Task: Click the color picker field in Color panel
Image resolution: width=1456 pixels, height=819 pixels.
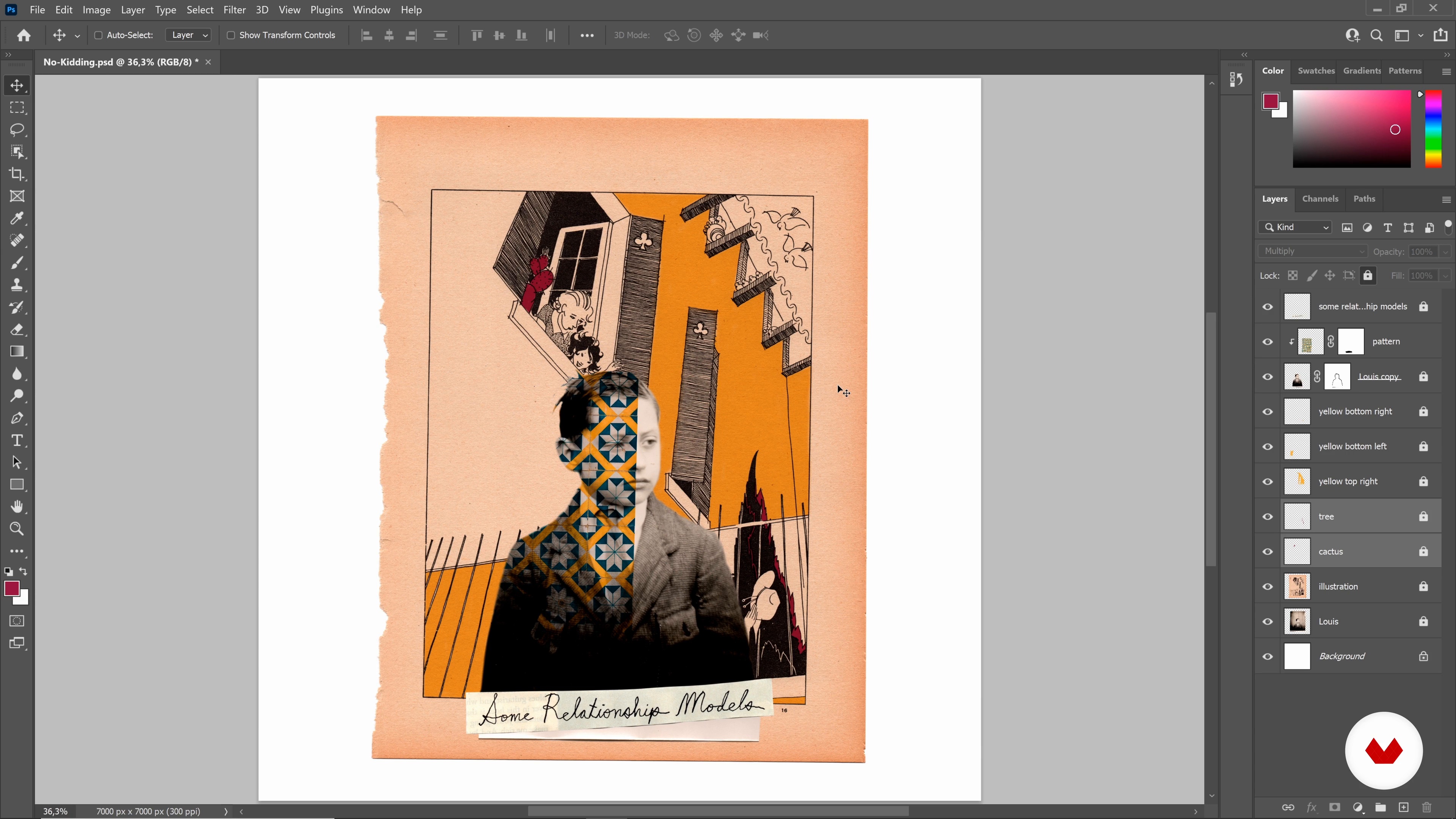Action: click(x=1351, y=129)
